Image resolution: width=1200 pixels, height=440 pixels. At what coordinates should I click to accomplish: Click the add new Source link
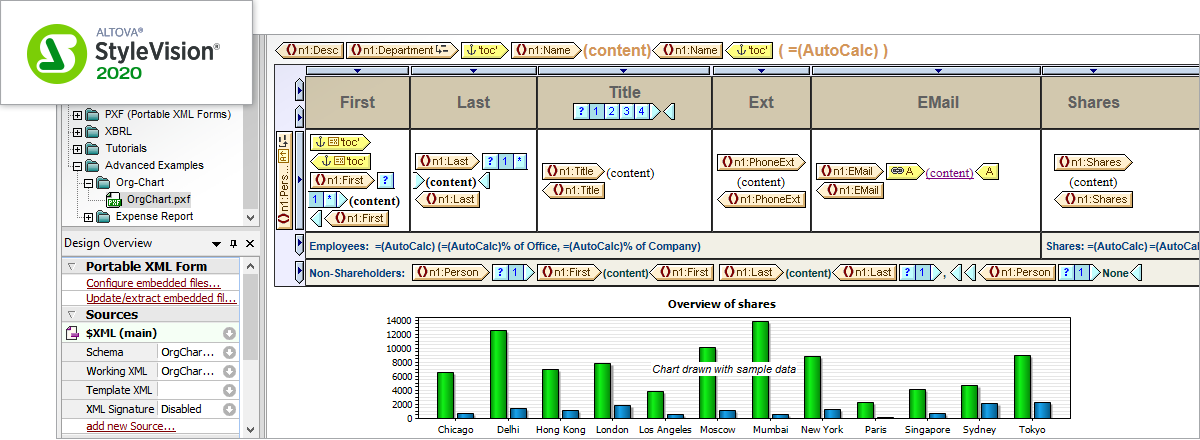coord(124,427)
